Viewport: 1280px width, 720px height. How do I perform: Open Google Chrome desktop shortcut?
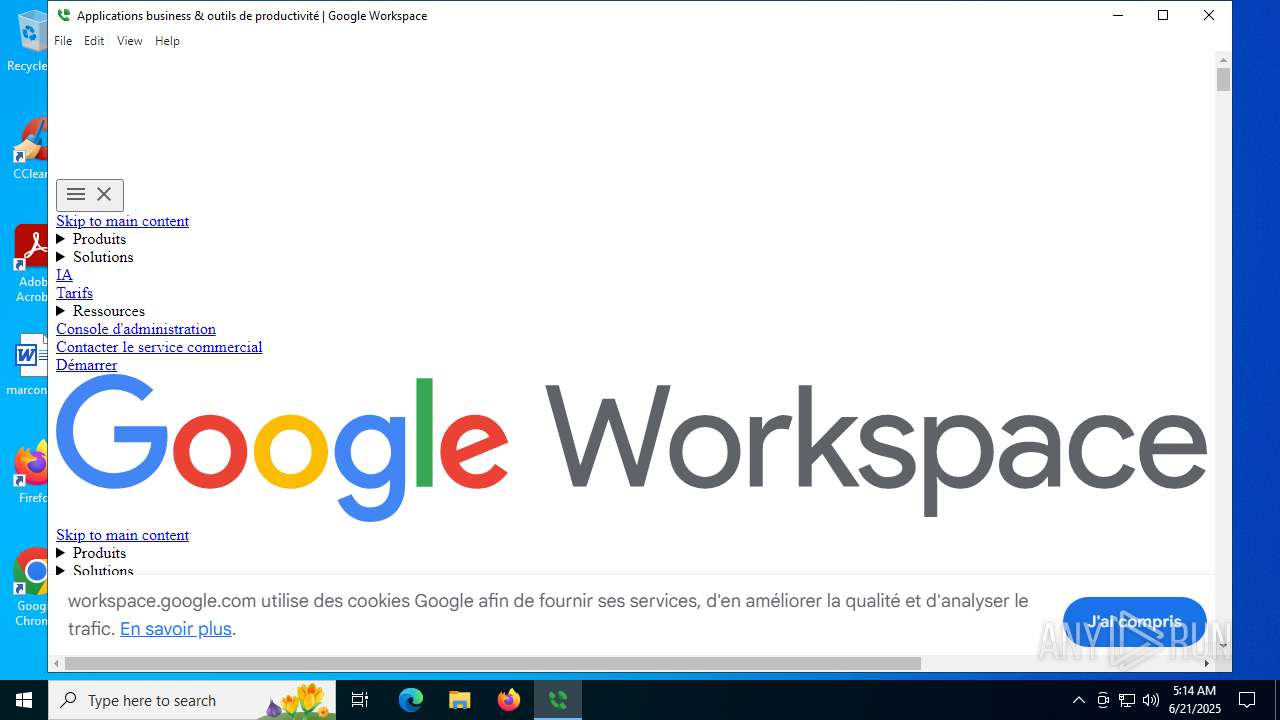31,587
